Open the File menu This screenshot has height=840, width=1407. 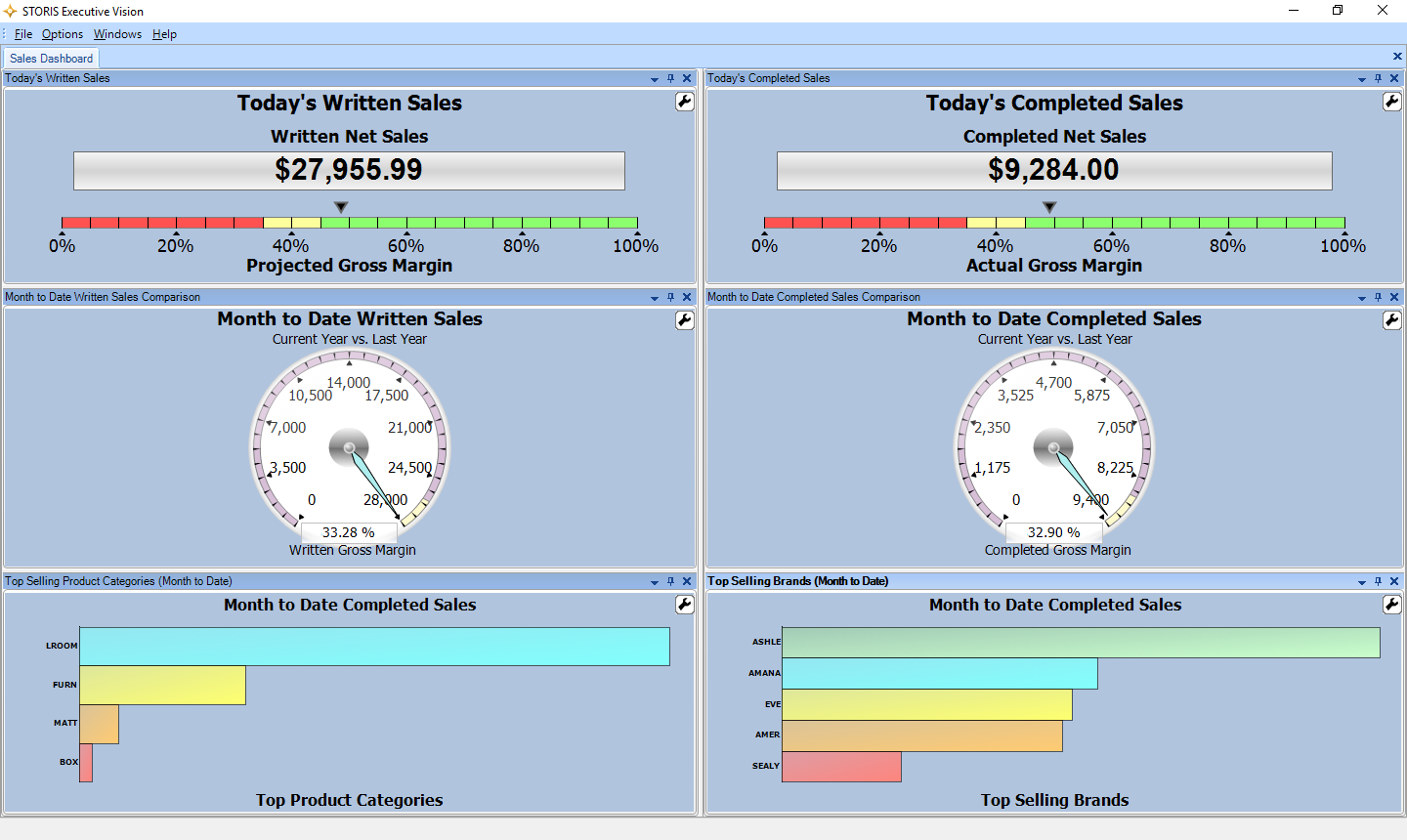click(x=23, y=34)
